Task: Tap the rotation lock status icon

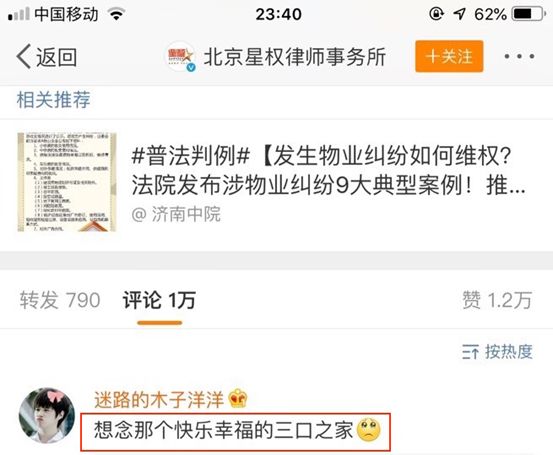Action: 437,14
